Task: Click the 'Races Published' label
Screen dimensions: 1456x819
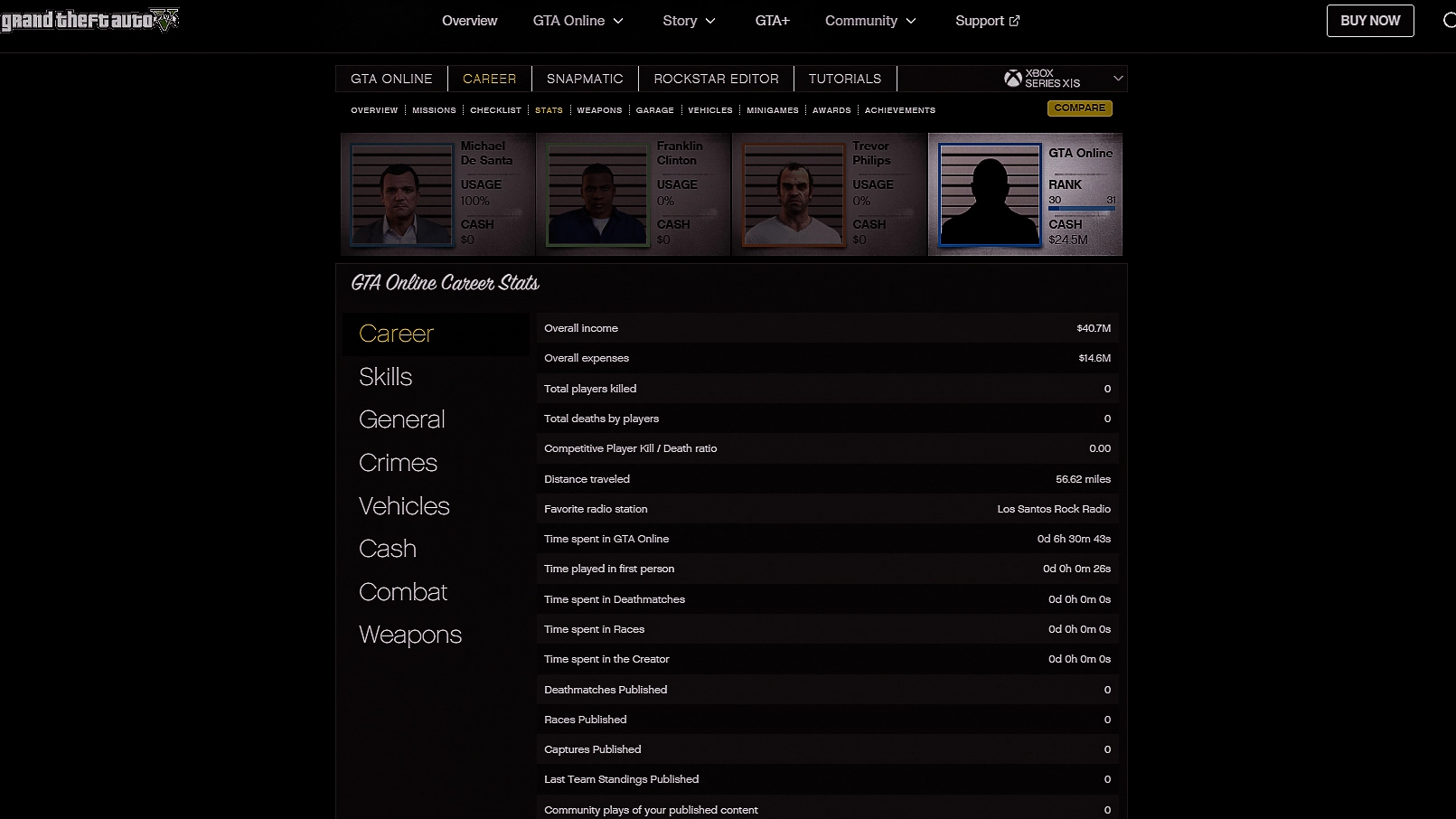Action: click(585, 720)
